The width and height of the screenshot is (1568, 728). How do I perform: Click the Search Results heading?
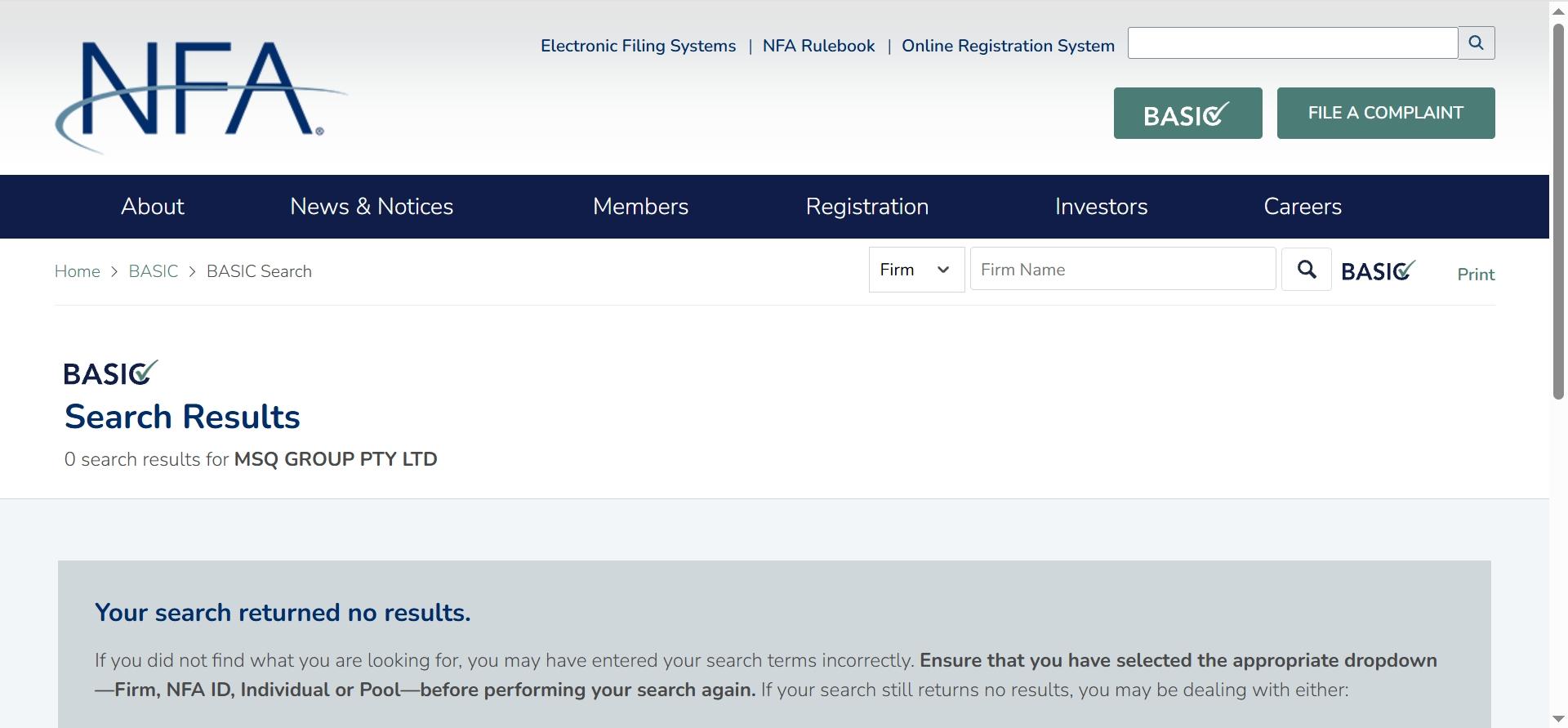pos(183,417)
